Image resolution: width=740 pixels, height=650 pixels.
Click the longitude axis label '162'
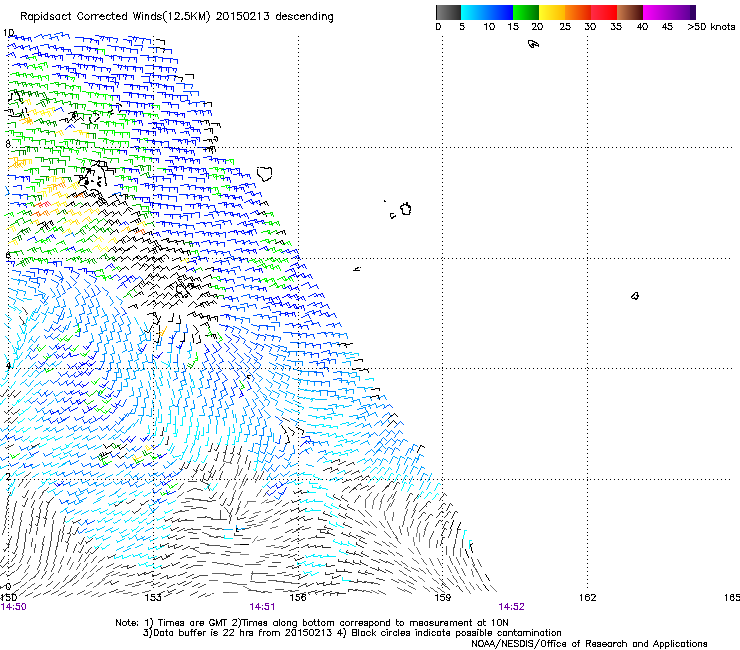(x=588, y=598)
